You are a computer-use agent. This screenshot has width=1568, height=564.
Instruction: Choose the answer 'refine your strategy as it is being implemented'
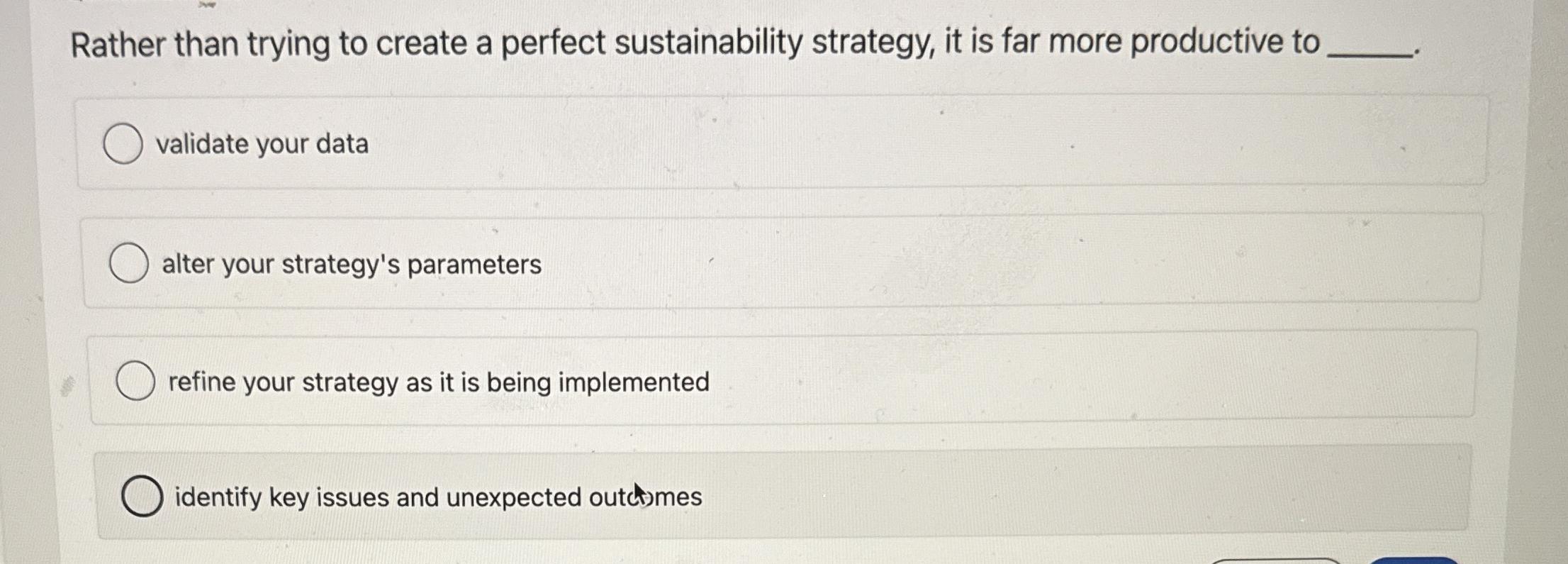pyautogui.click(x=437, y=382)
